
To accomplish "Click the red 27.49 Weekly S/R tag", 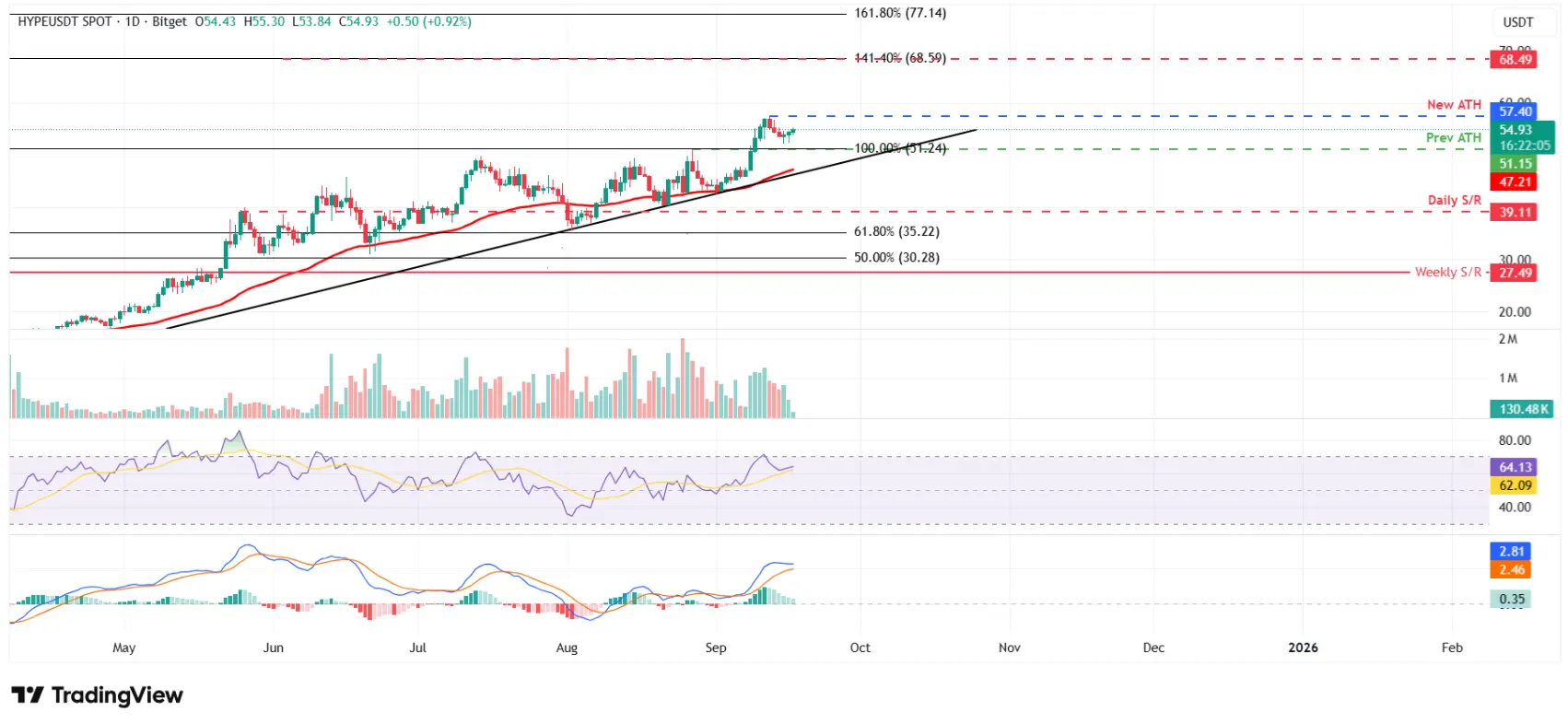I will tap(1514, 273).
